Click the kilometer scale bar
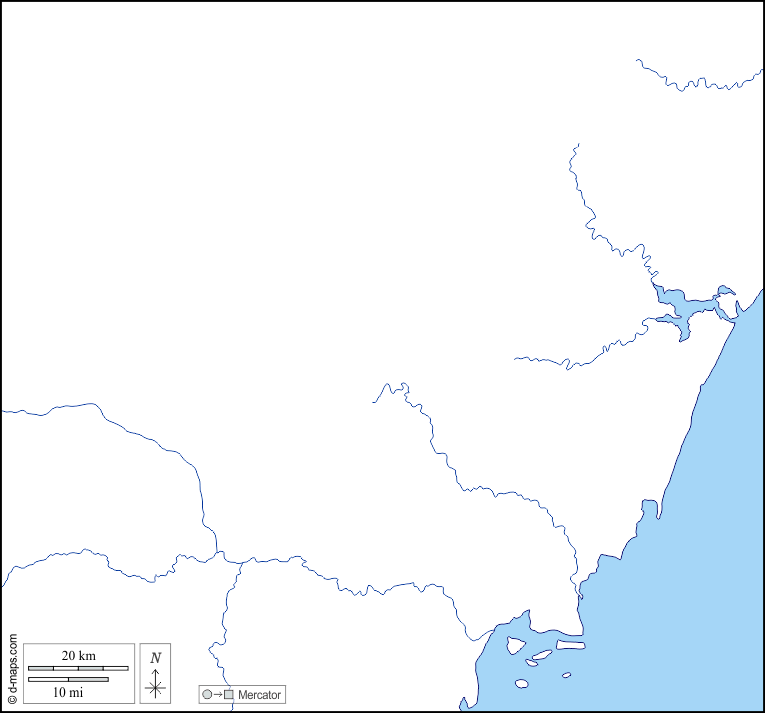 [78, 668]
